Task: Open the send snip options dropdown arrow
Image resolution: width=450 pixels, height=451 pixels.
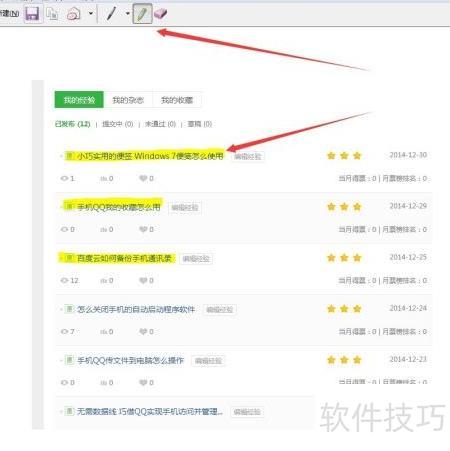Action: pos(91,14)
